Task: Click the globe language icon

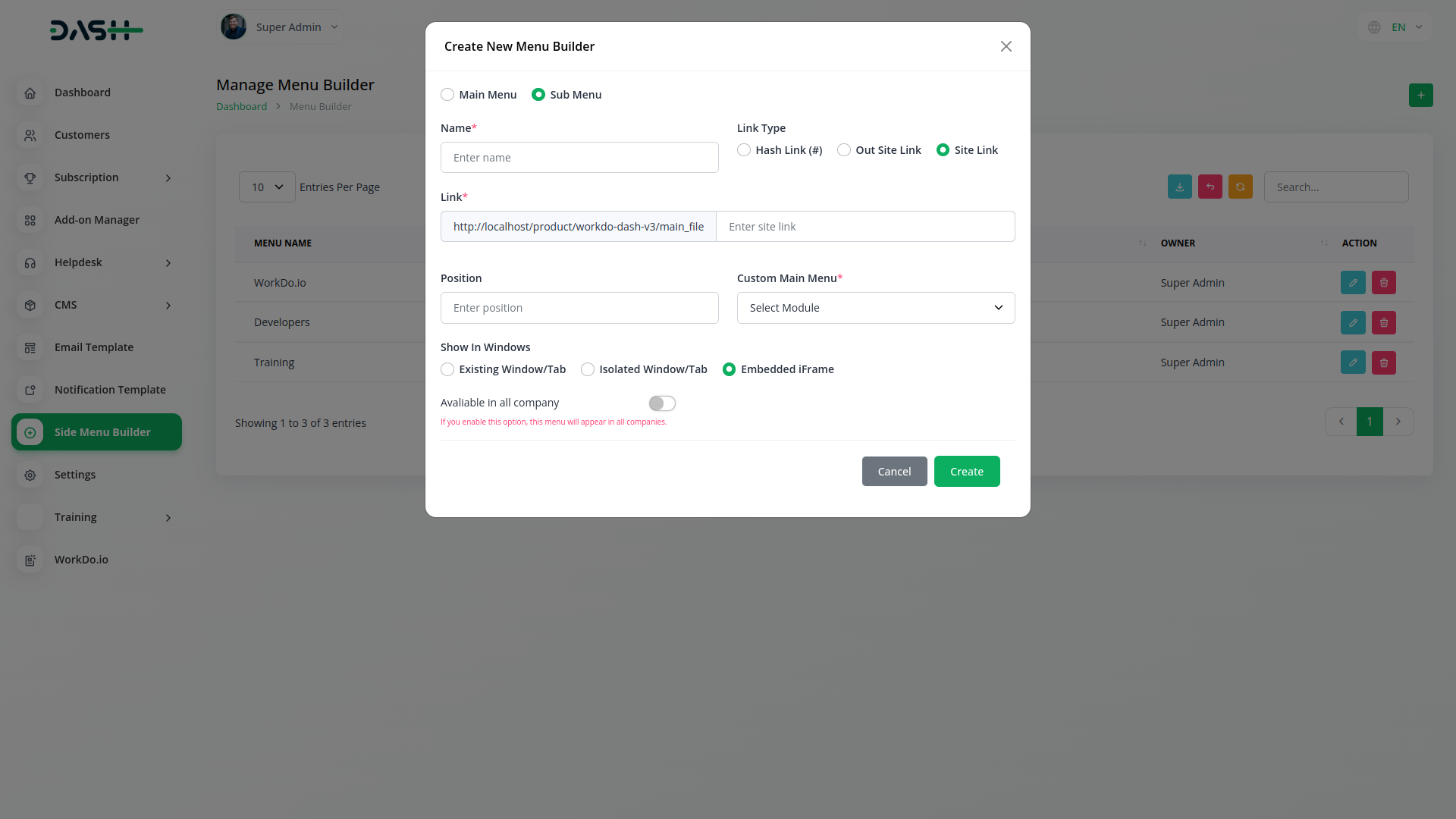Action: click(x=1373, y=27)
